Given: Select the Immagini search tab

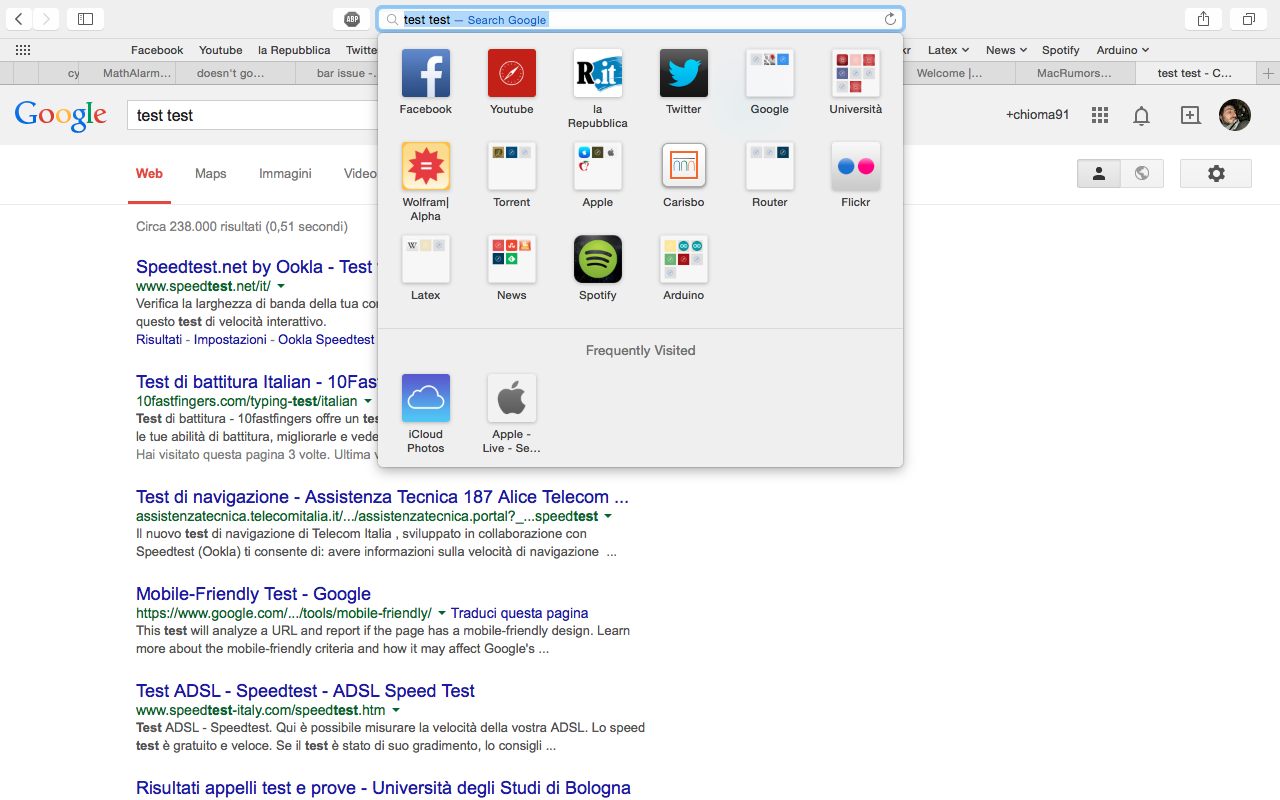Looking at the screenshot, I should (285, 174).
